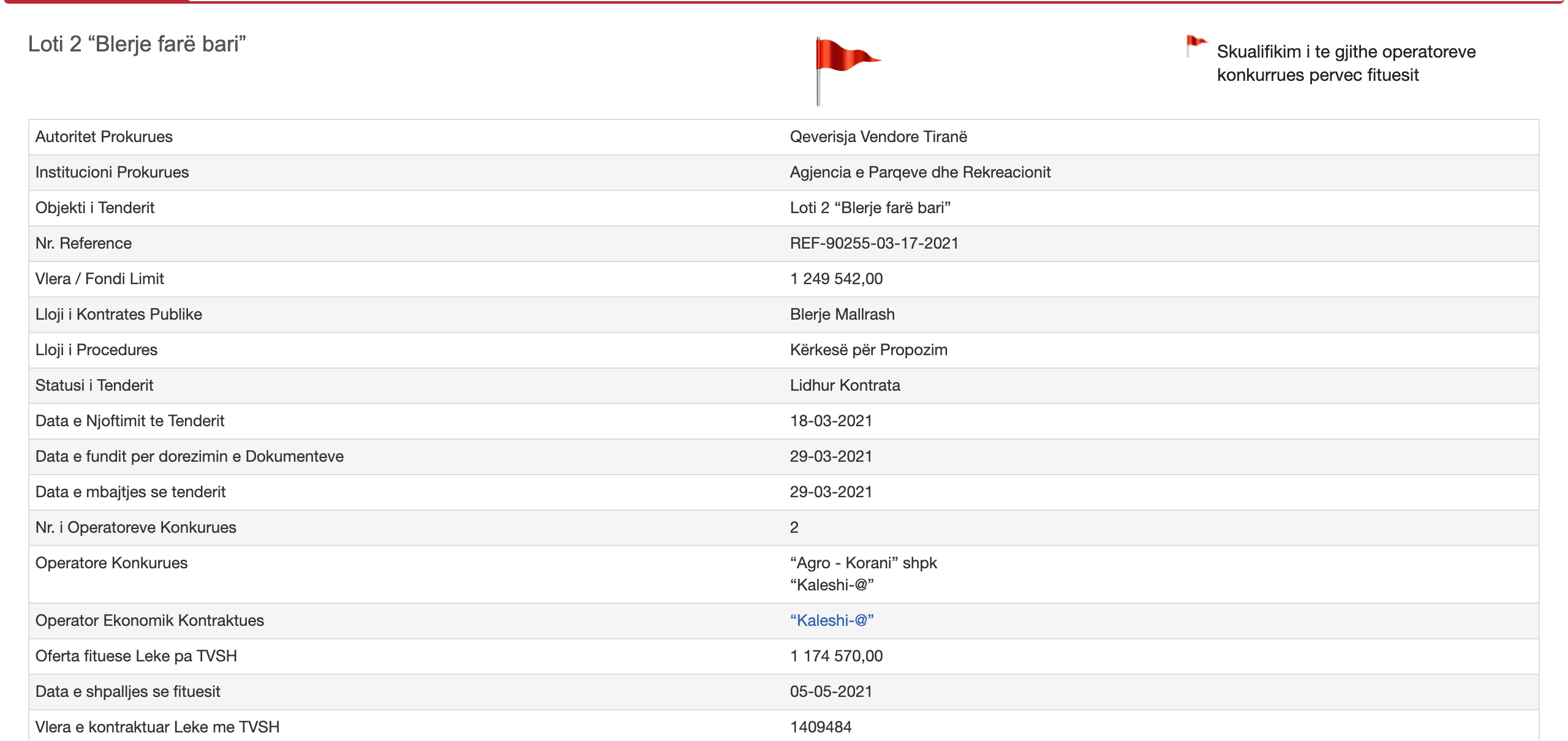
Task: Open the "Kaleshi-@" contractor link
Action: [x=831, y=620]
